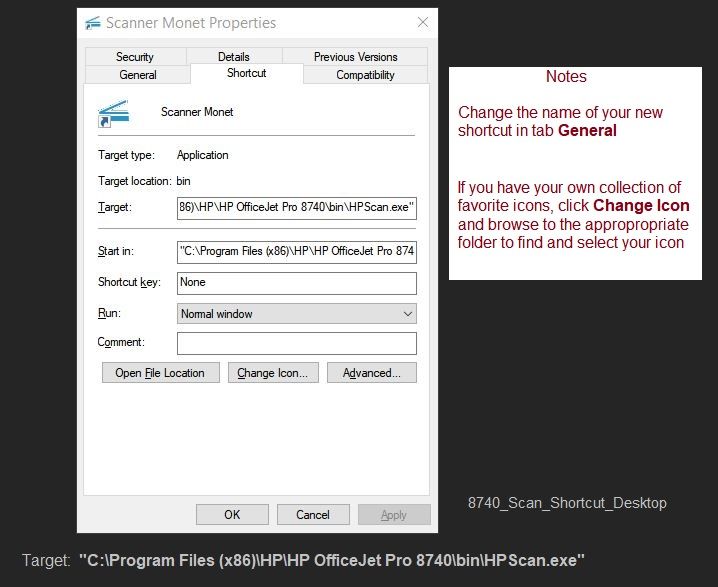Click in the Target path field
This screenshot has height=587, width=718.
[x=297, y=208]
